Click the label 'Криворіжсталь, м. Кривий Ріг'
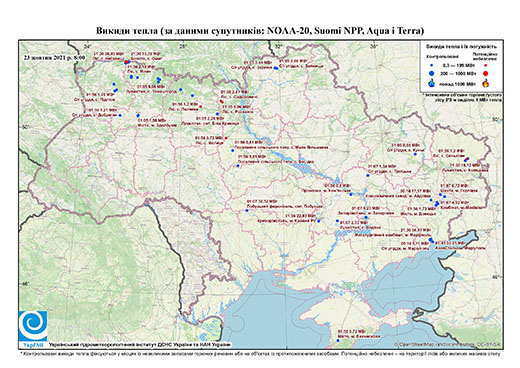520x368 pixels. coord(286,221)
